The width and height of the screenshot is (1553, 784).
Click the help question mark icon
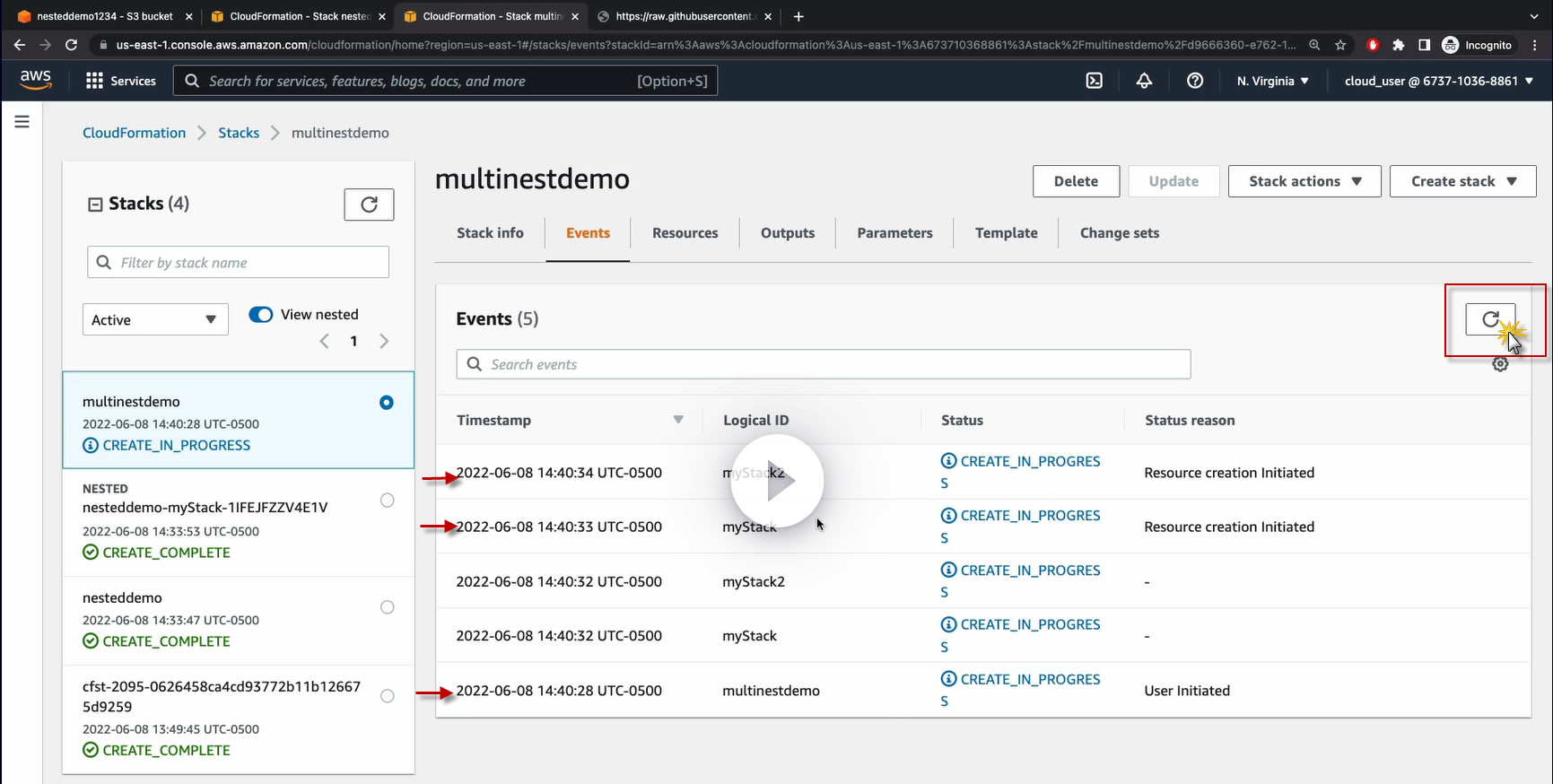[1194, 81]
